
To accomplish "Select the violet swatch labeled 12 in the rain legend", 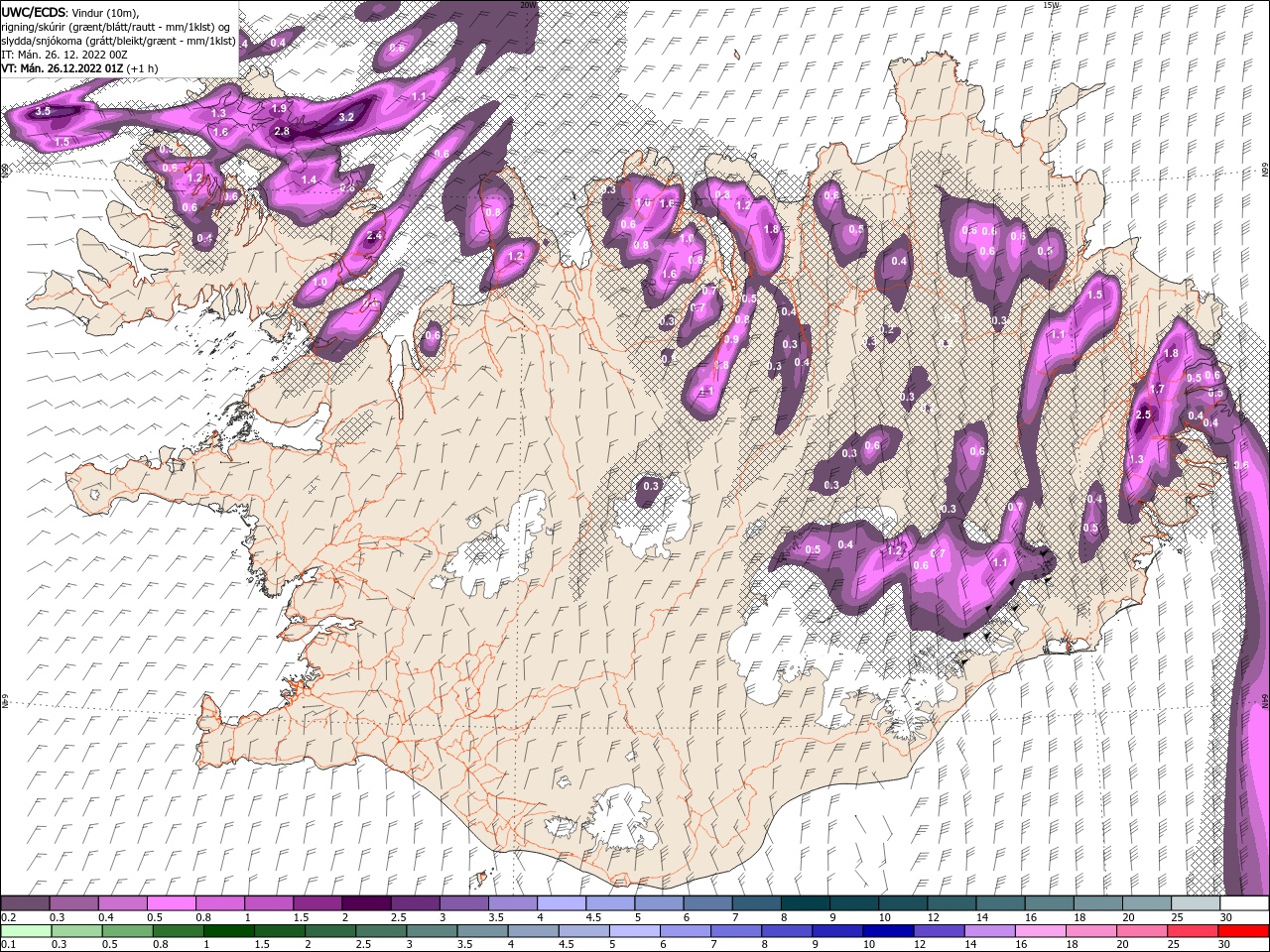I will [939, 931].
